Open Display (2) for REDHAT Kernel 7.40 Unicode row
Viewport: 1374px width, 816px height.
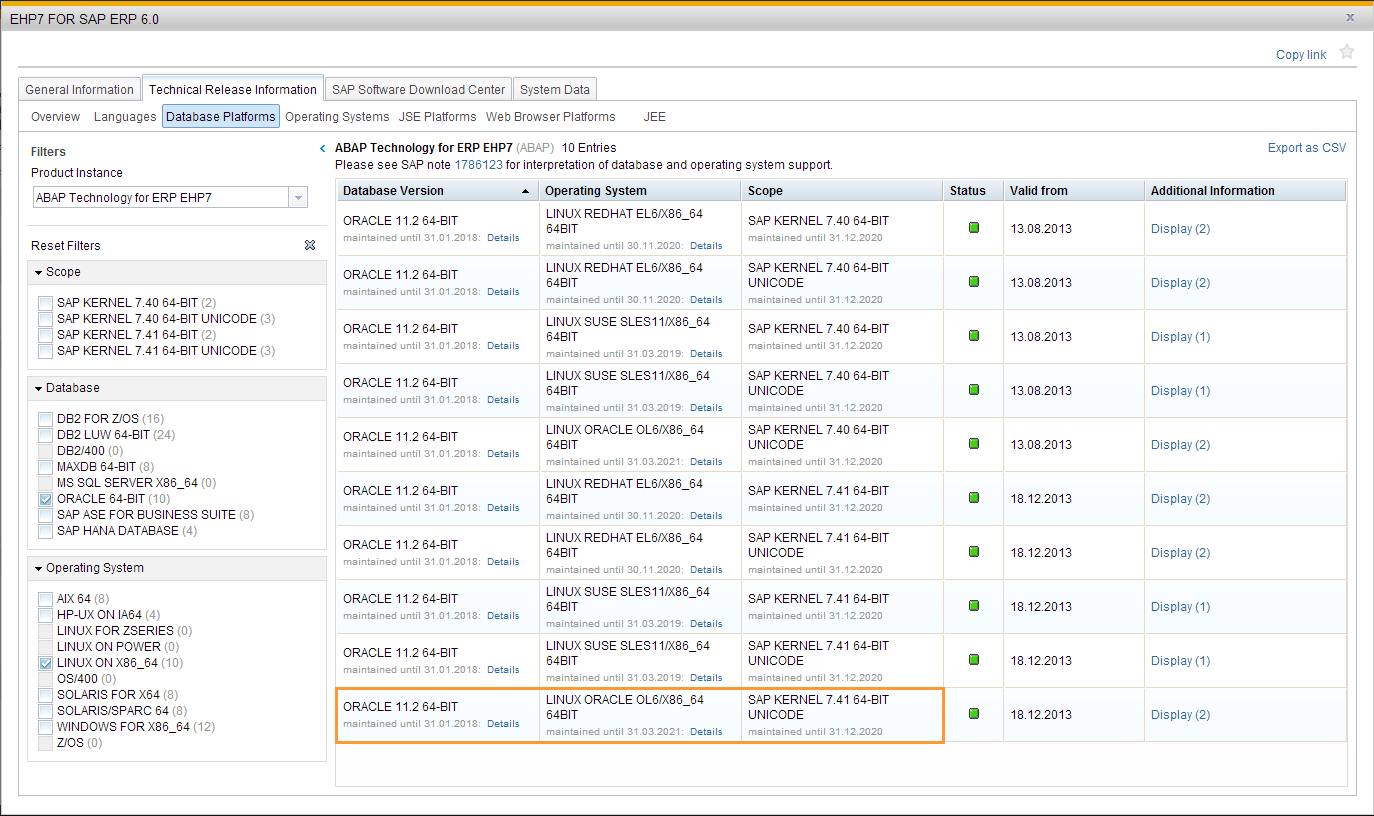tap(1180, 283)
